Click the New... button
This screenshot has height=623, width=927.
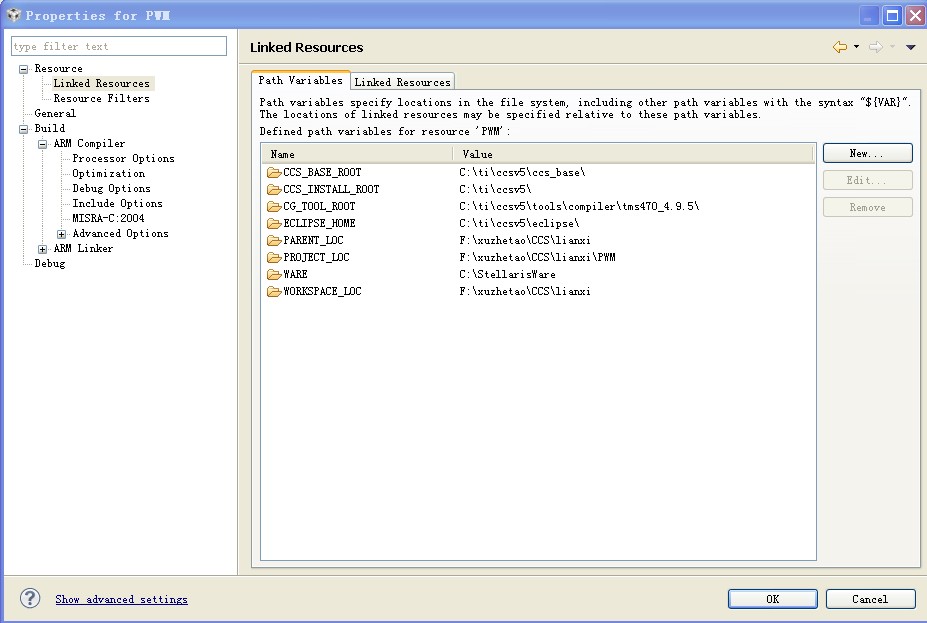867,153
